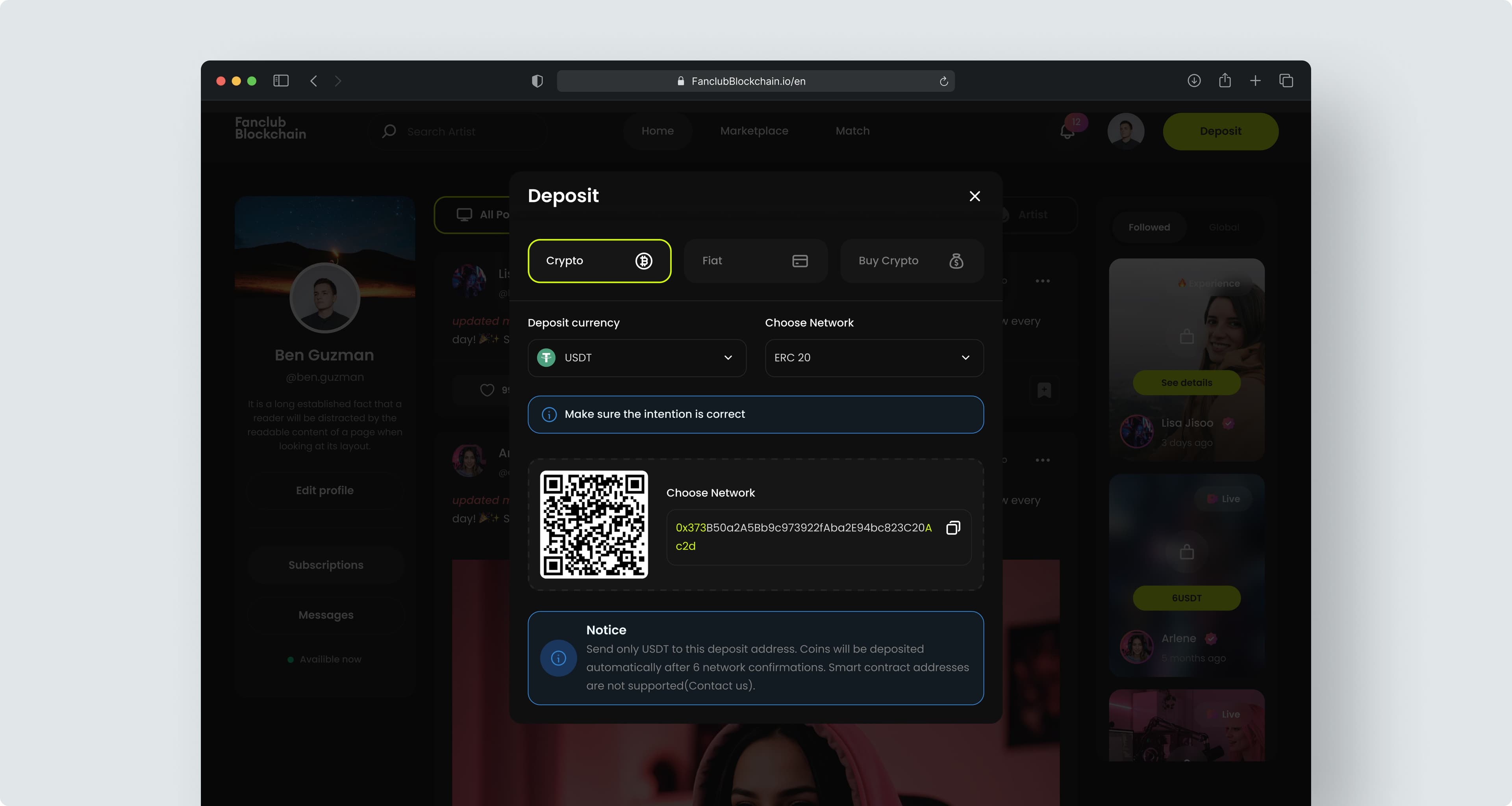Open the notifications bell
Image resolution: width=1512 pixels, height=806 pixels.
1067,132
